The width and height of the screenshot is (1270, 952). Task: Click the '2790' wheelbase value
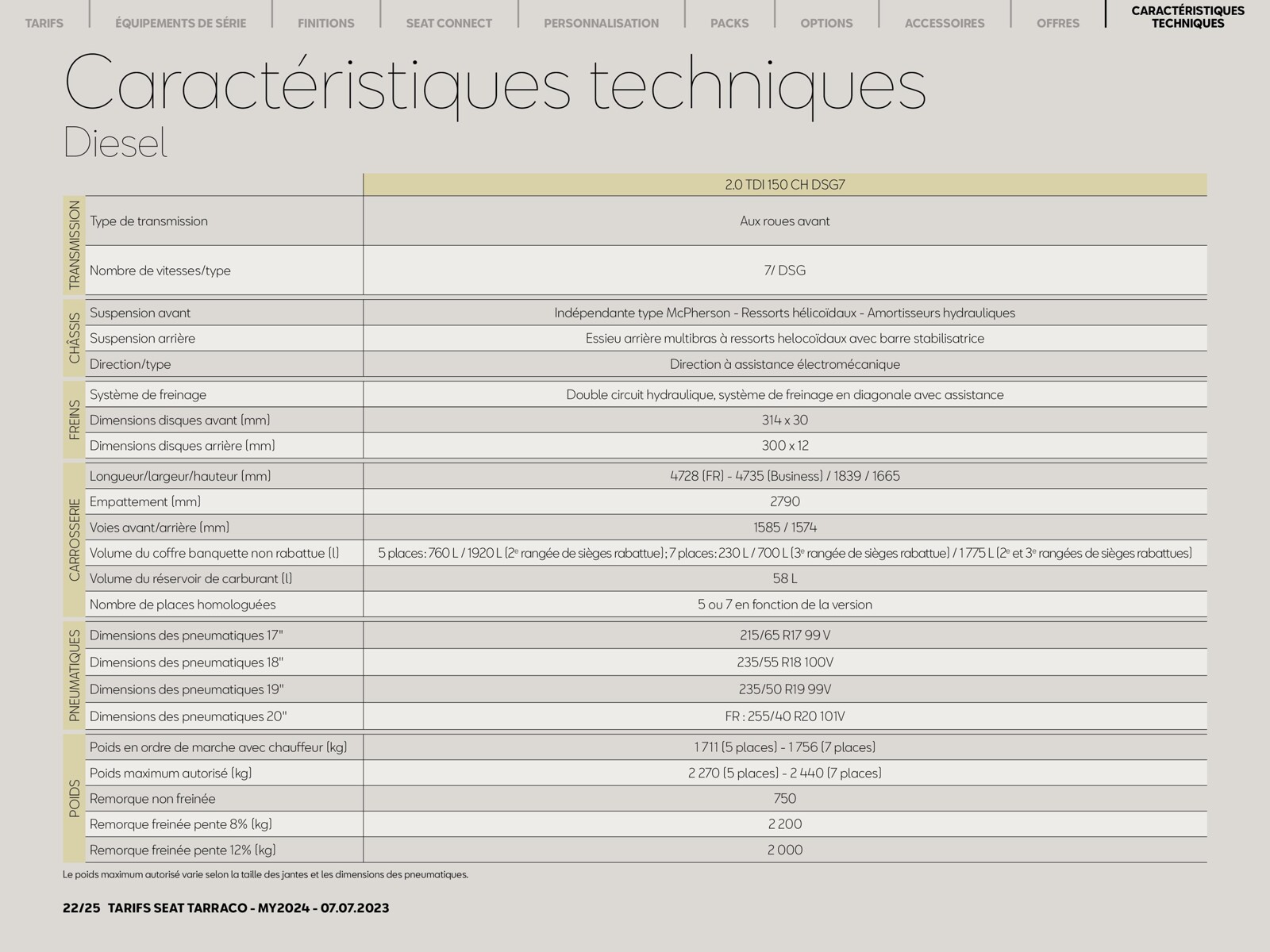(x=785, y=501)
